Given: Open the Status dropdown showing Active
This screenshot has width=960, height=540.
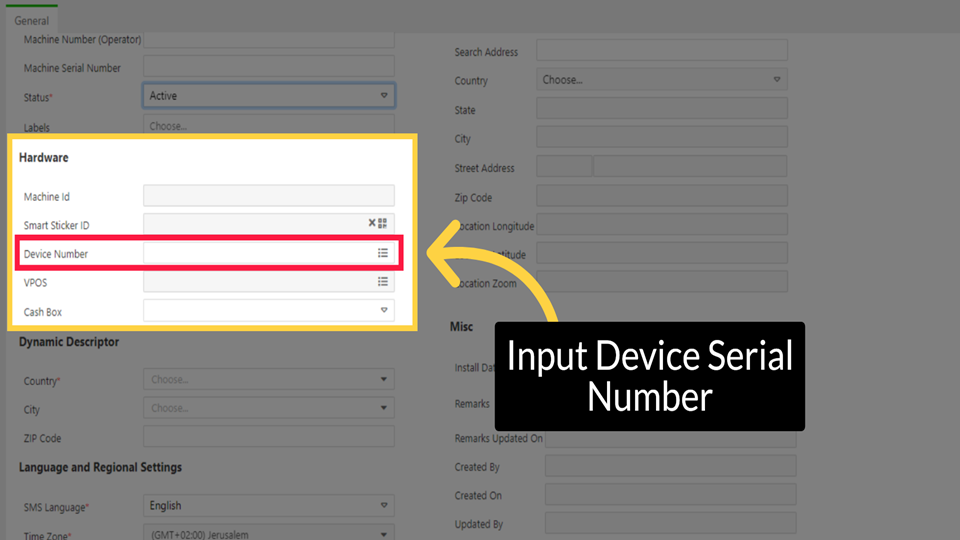Looking at the screenshot, I should tap(268, 96).
